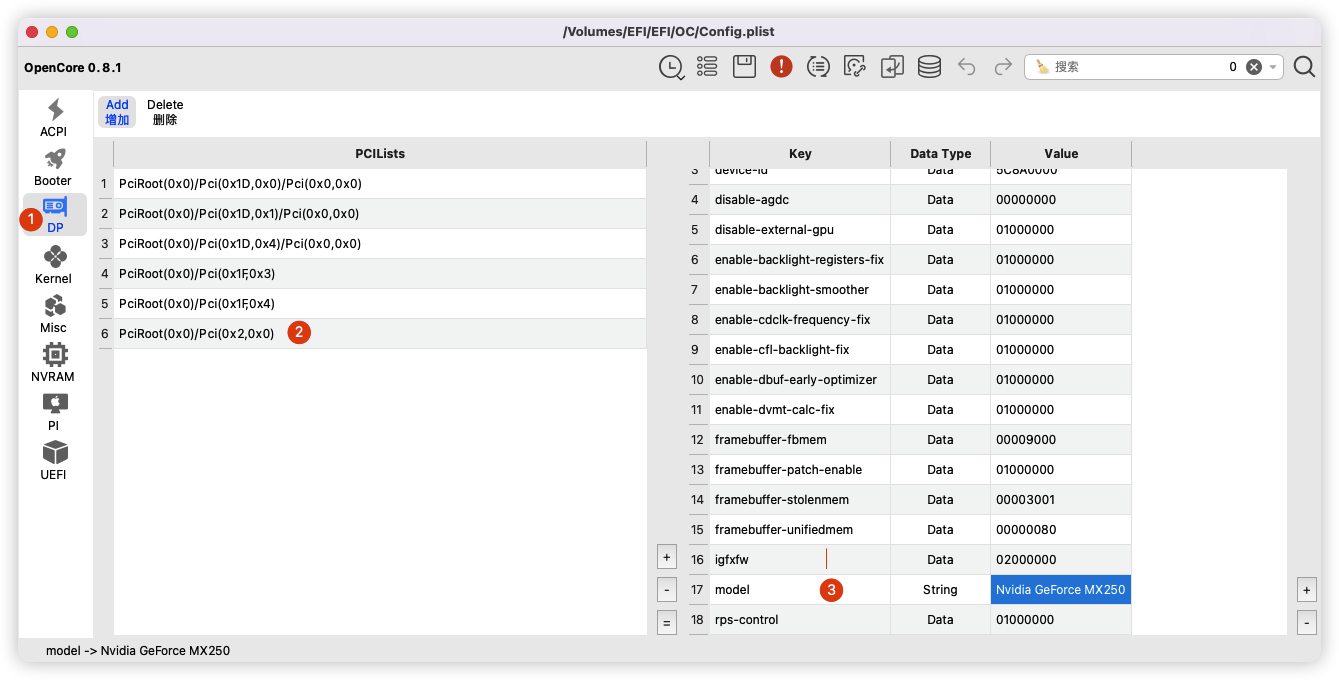The height and width of the screenshot is (680, 1339).
Task: Switch to the Booter section
Action: (x=53, y=166)
